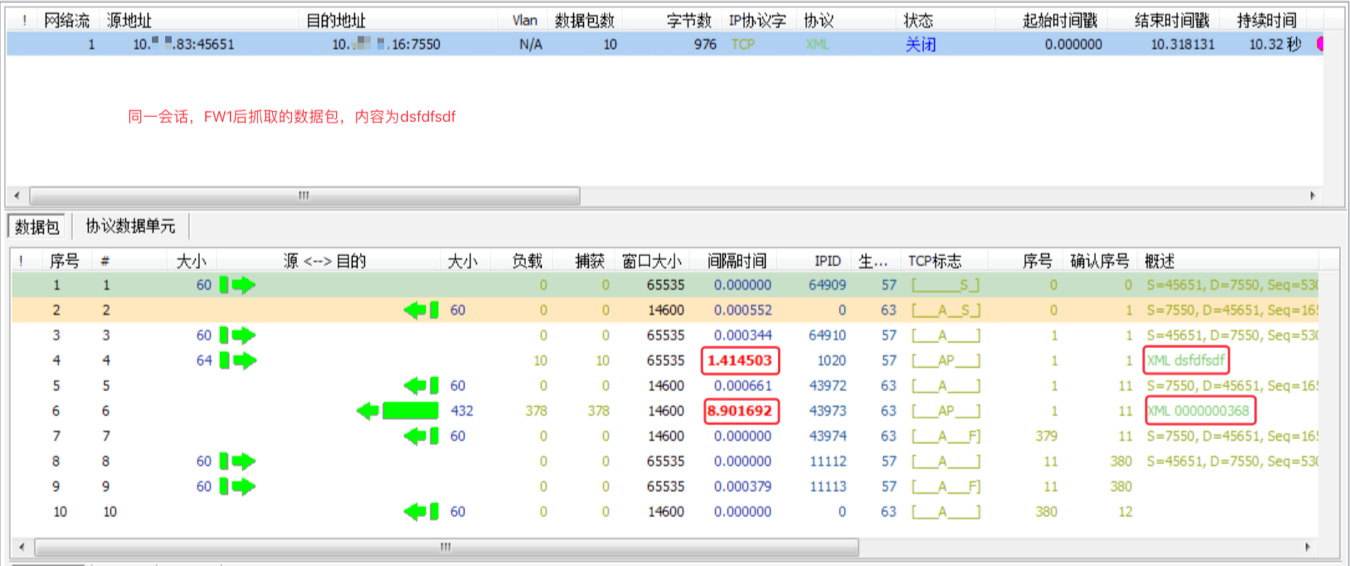Sort packets by the 间隔时间 column header
The image size is (1350, 566).
[736, 261]
